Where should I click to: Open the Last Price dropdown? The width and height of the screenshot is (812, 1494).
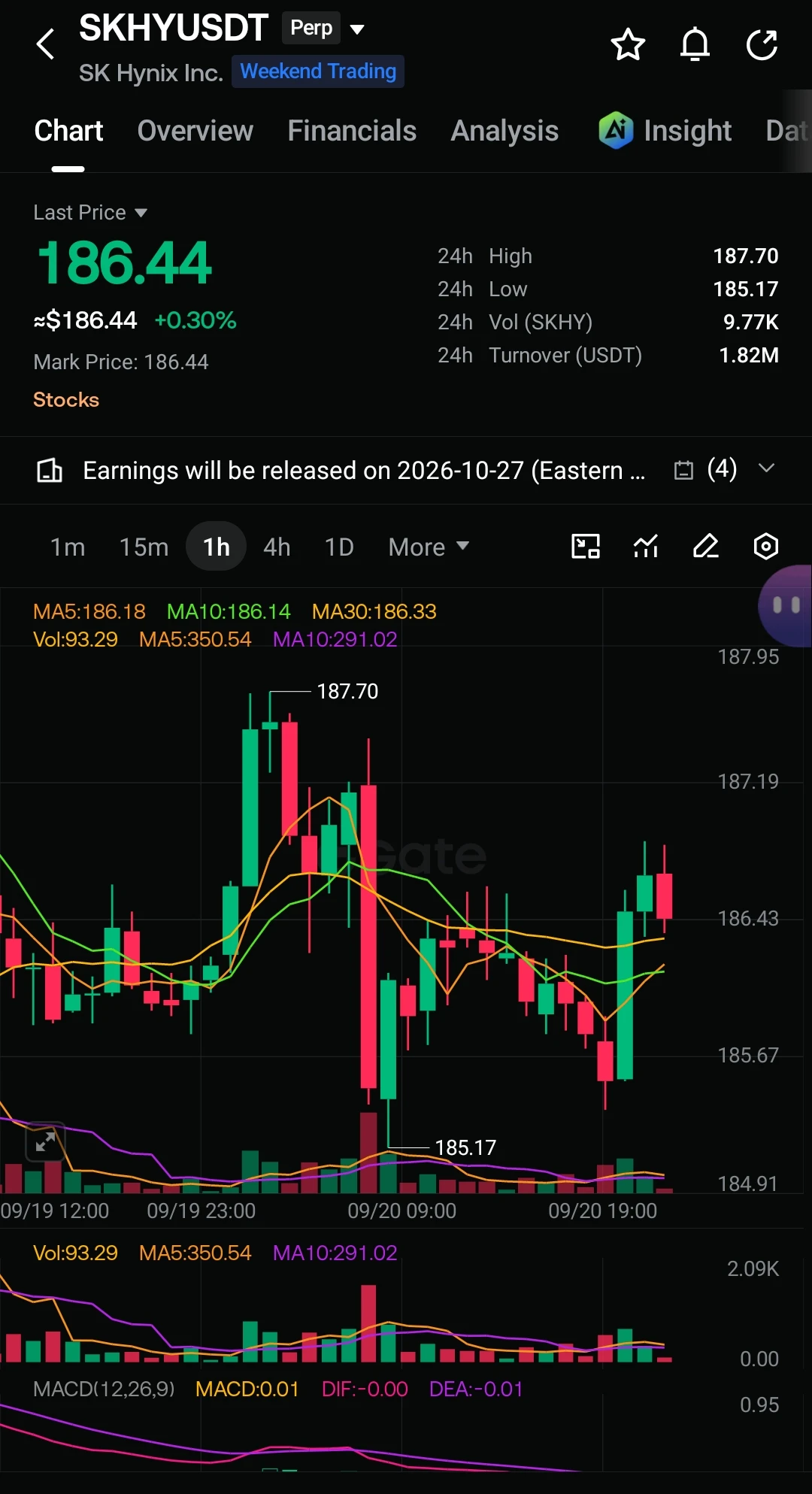point(90,213)
